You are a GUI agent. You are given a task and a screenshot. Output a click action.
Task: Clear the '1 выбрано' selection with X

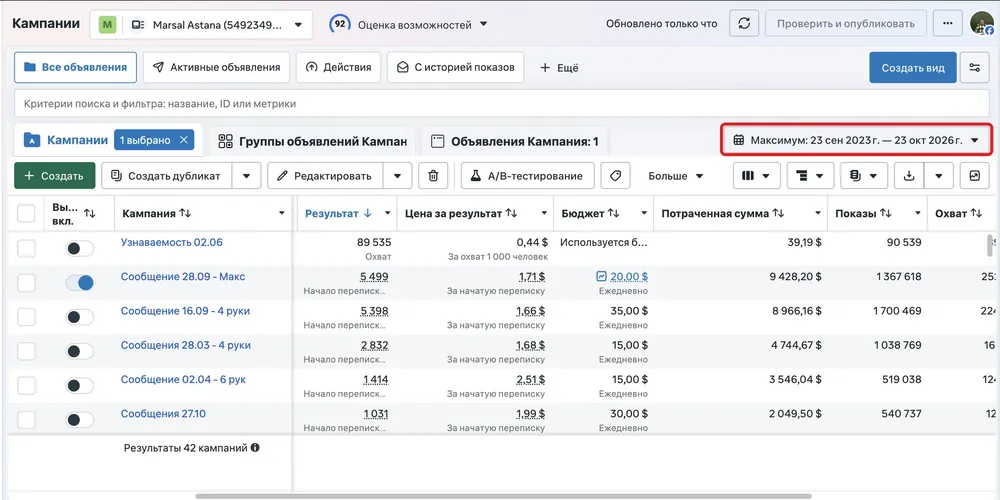(184, 140)
